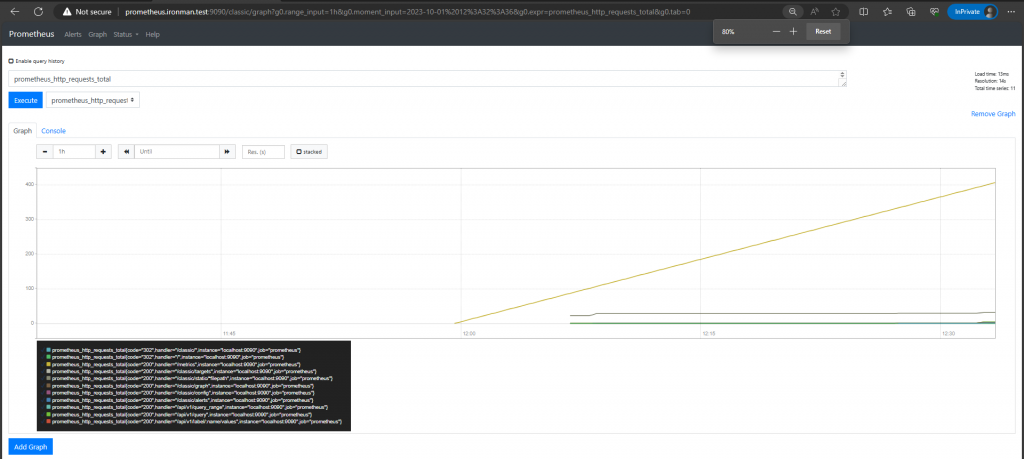Click the resolution Res. (s) input
Screen dimensions: 1024x459
263,151
